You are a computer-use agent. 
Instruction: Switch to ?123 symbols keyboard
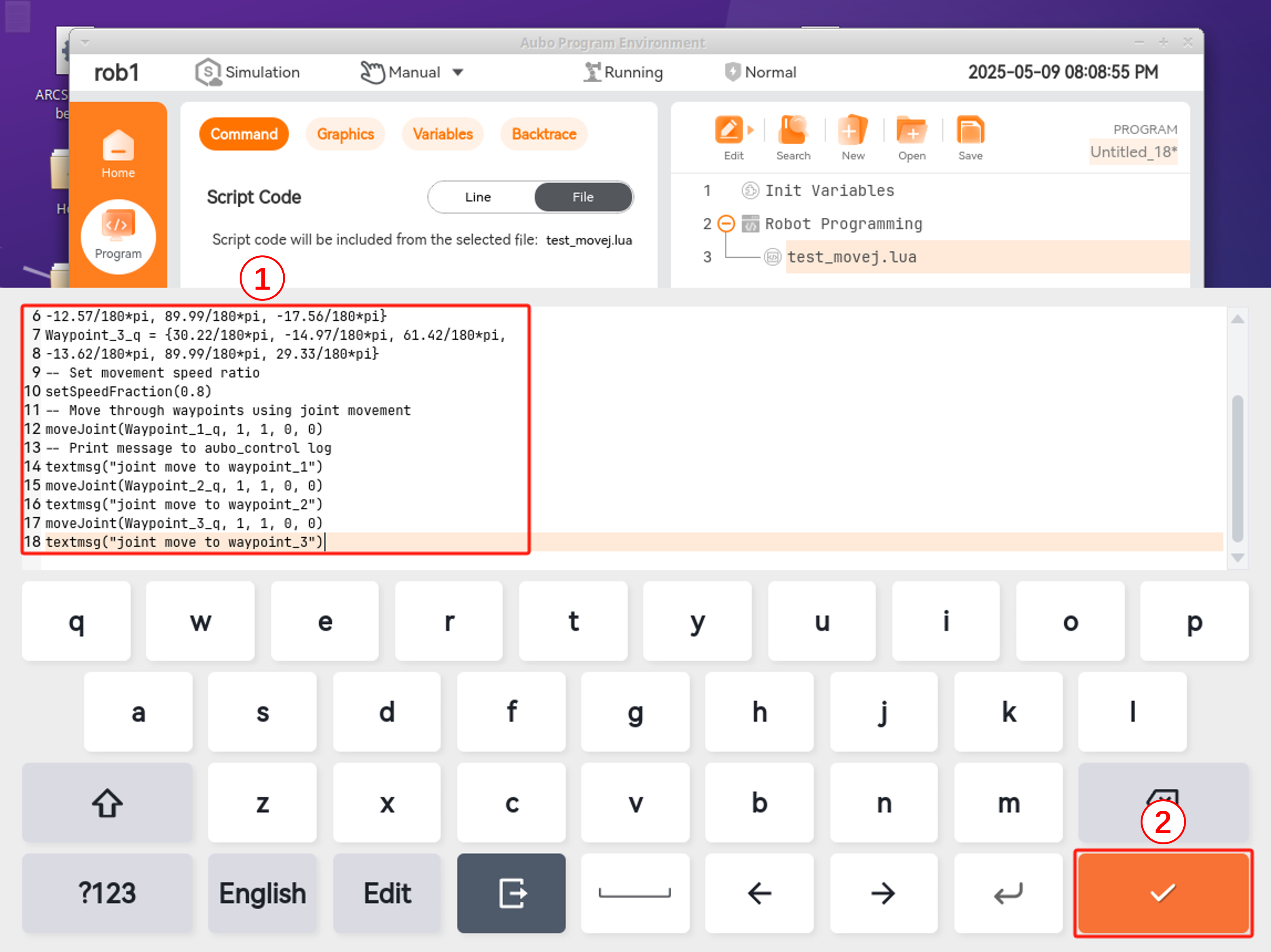click(107, 893)
